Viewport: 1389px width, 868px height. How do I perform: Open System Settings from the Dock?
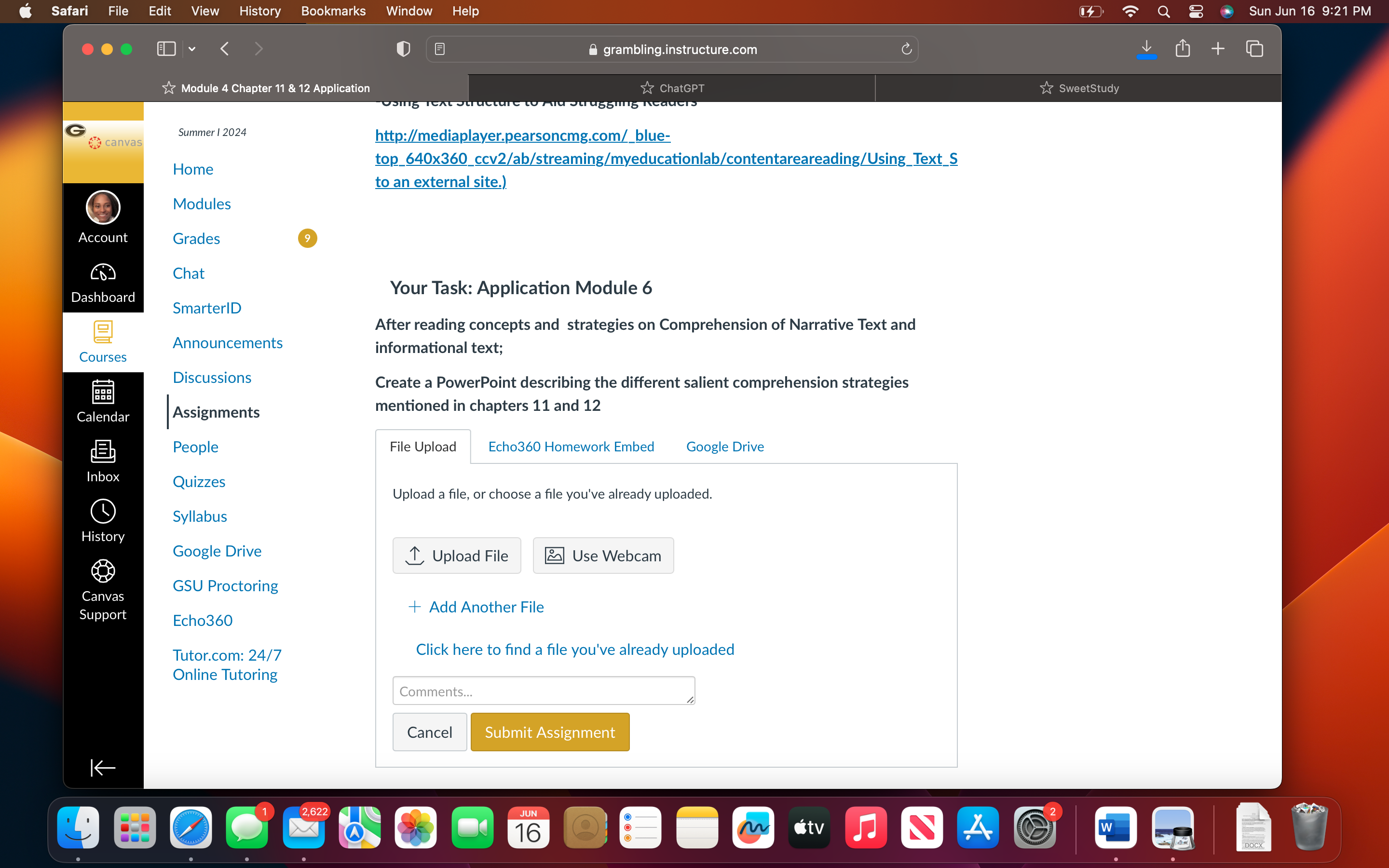[1035, 827]
